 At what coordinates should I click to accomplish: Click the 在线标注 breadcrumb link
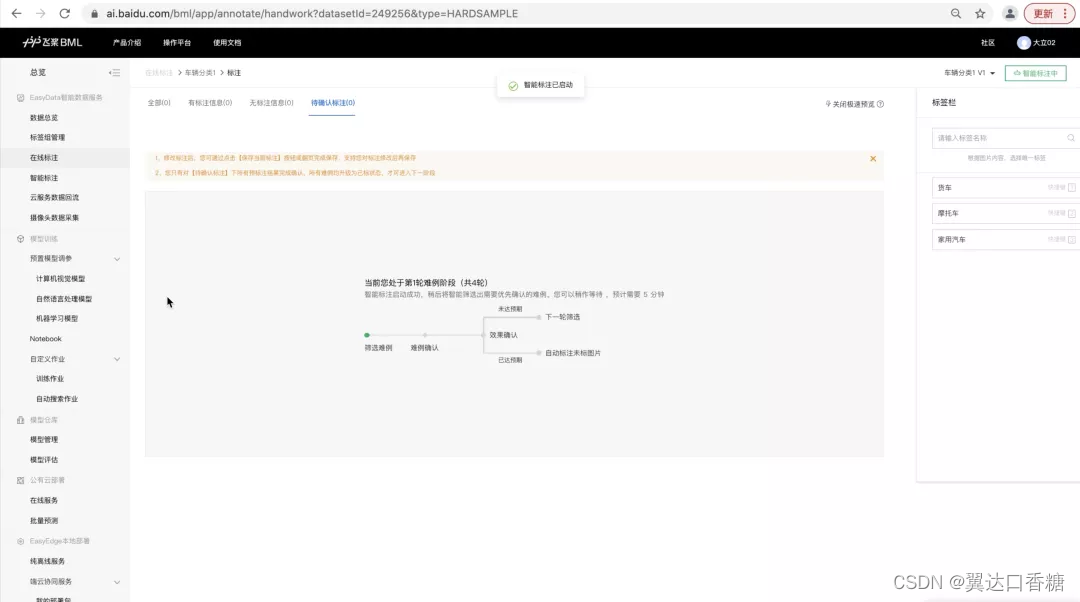point(159,73)
